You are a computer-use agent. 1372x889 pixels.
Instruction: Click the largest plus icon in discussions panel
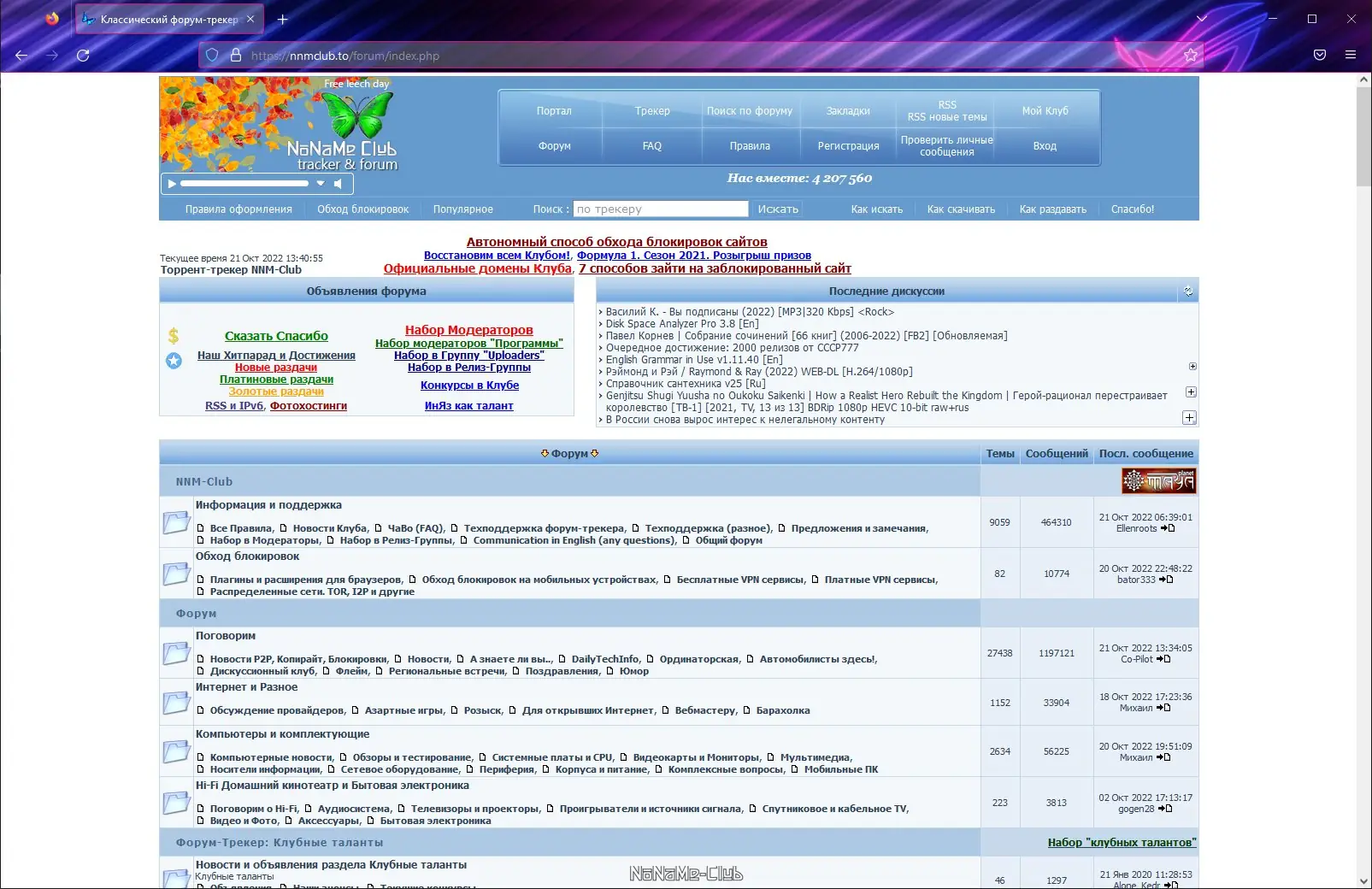point(1189,418)
